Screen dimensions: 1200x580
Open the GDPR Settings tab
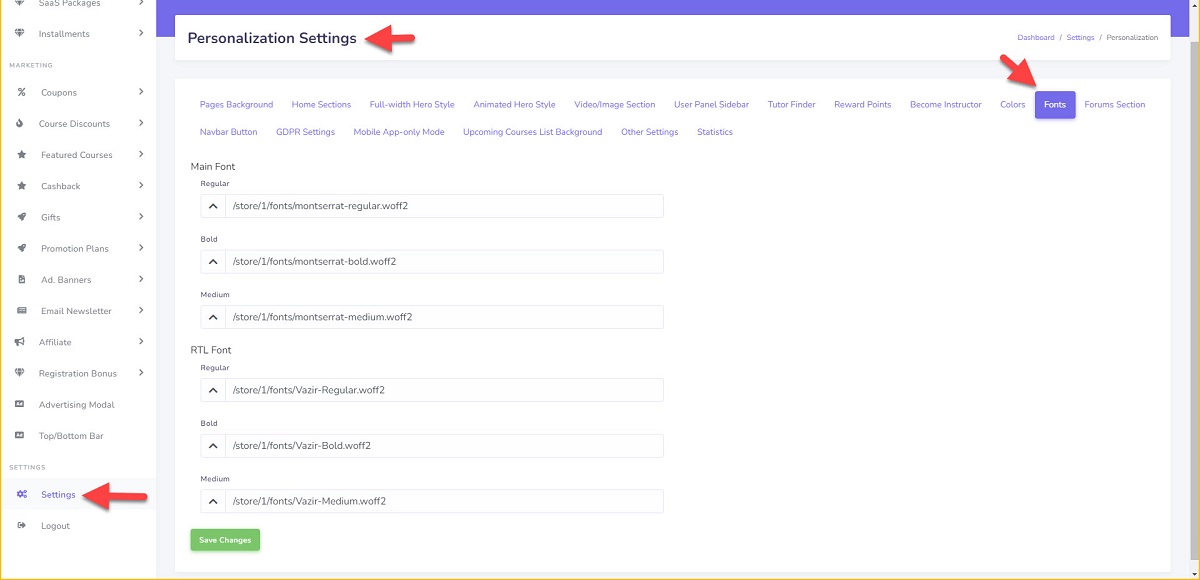[305, 132]
